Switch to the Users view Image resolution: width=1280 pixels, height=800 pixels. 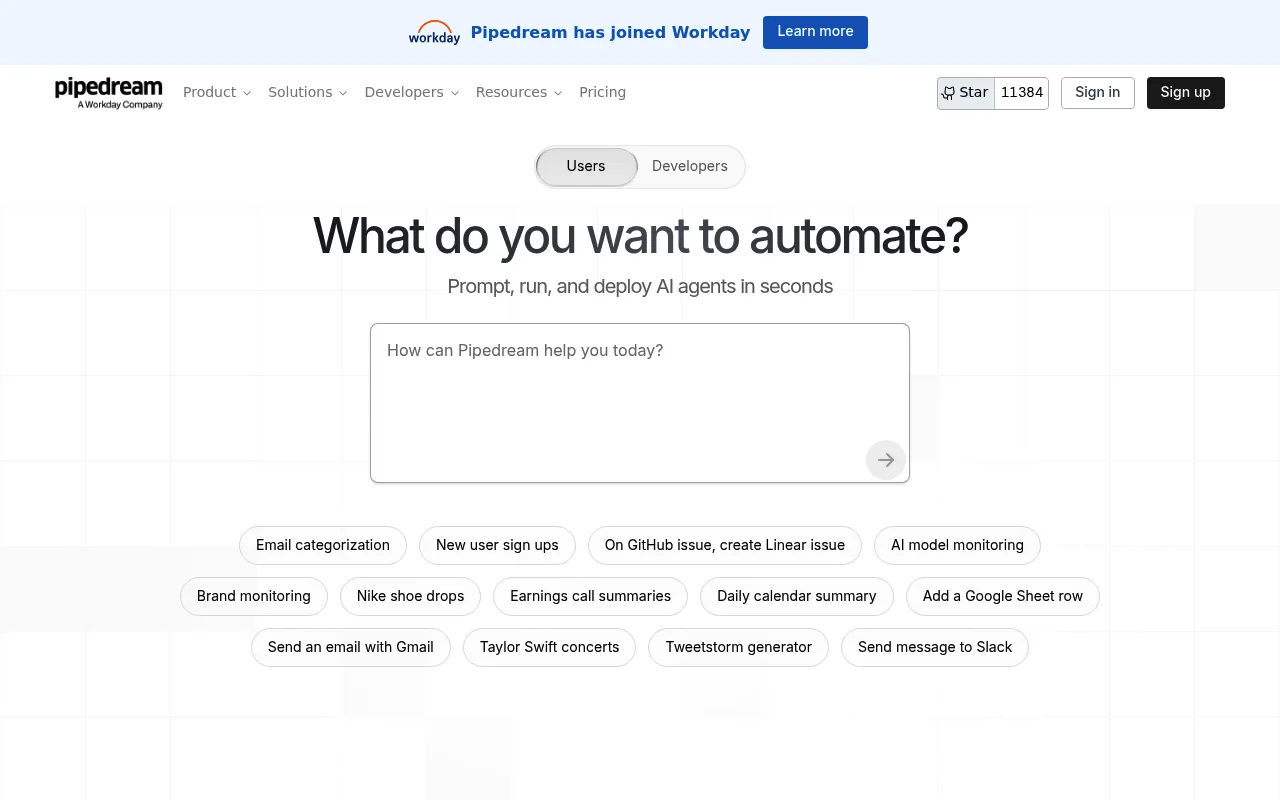586,167
